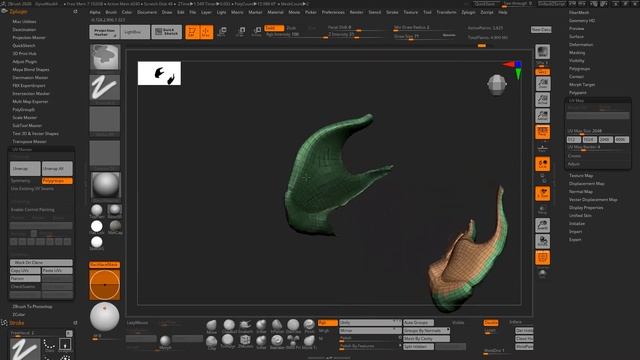Enable Use Existing UV Seams
The height and width of the screenshot is (360, 640).
[32, 189]
